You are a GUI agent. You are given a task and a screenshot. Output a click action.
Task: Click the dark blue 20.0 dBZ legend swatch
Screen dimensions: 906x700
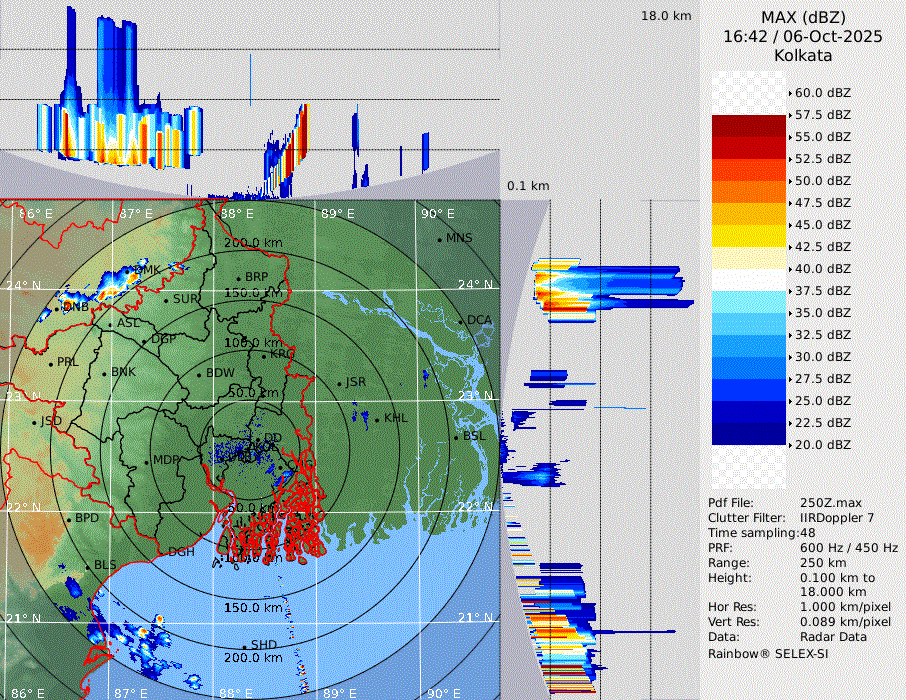coord(749,434)
